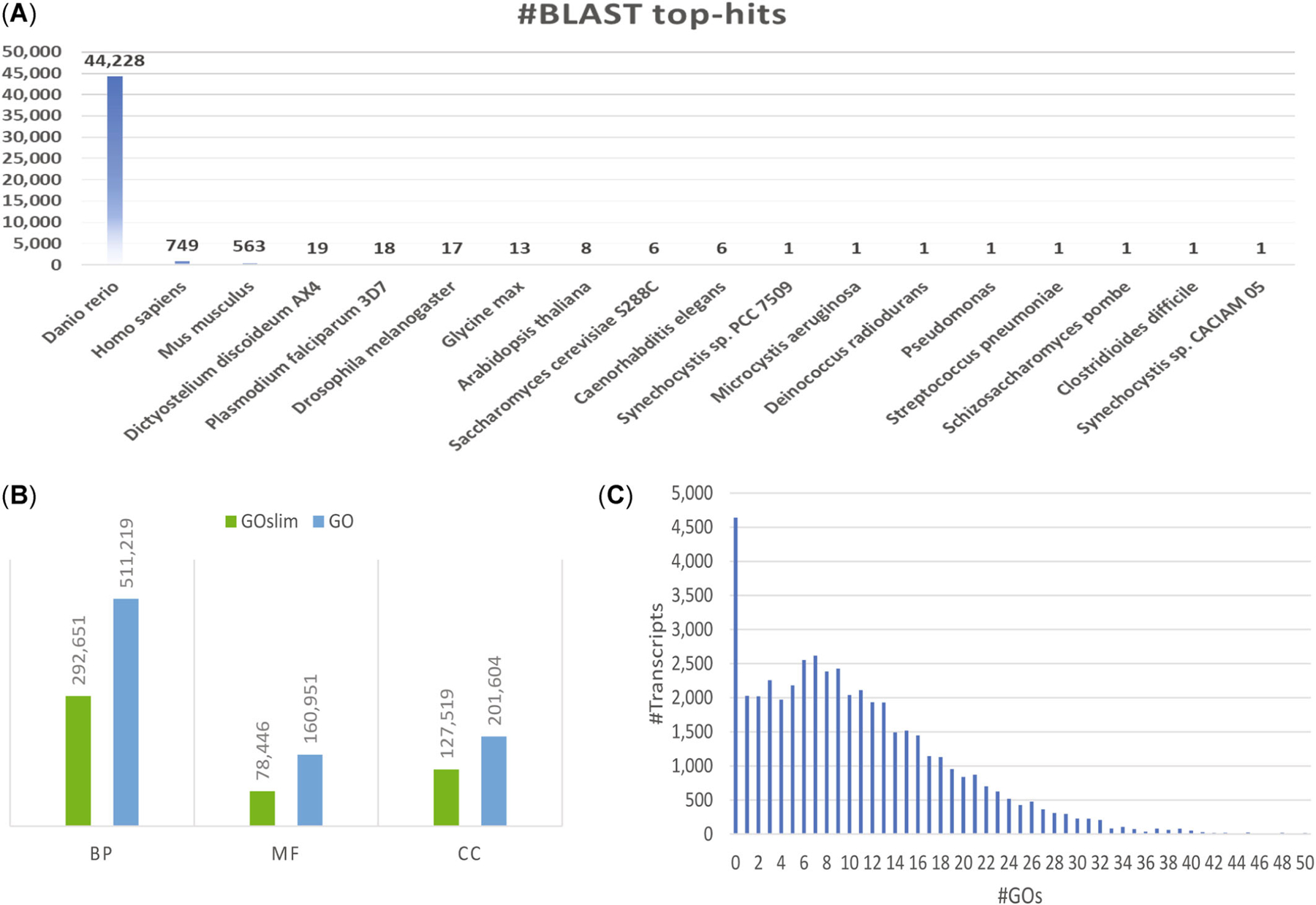Select the green GOslim bar for CC
This screenshot has height=905, width=1316.
tap(446, 798)
